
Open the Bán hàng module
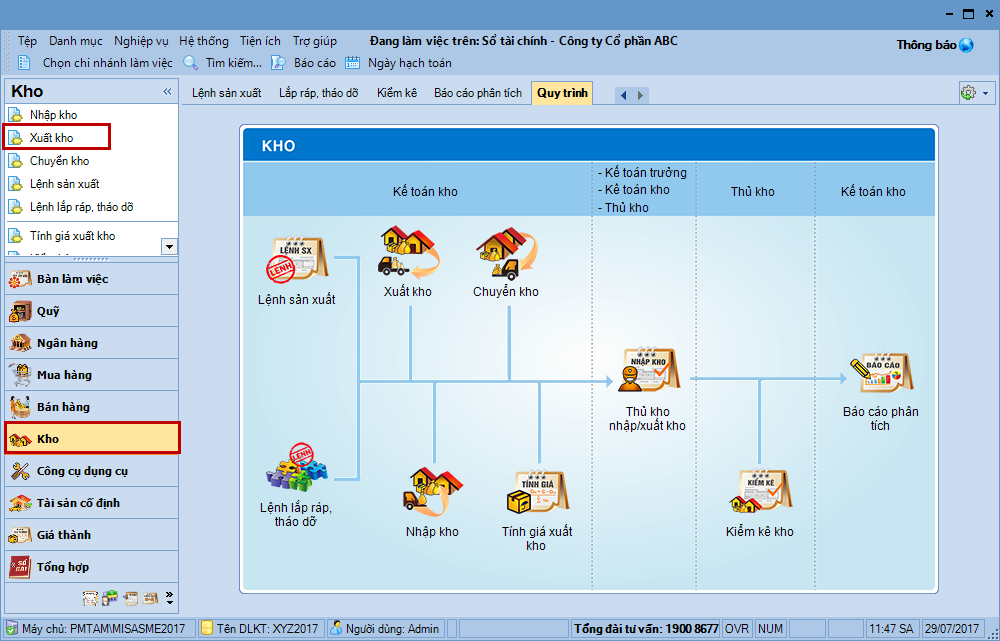click(x=63, y=407)
